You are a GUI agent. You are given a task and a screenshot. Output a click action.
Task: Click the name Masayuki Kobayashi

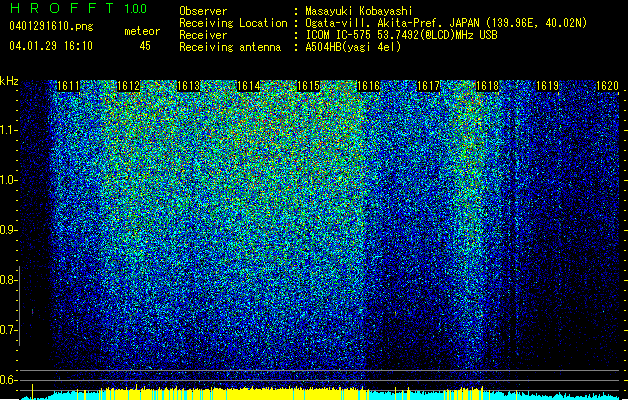[x=359, y=11]
